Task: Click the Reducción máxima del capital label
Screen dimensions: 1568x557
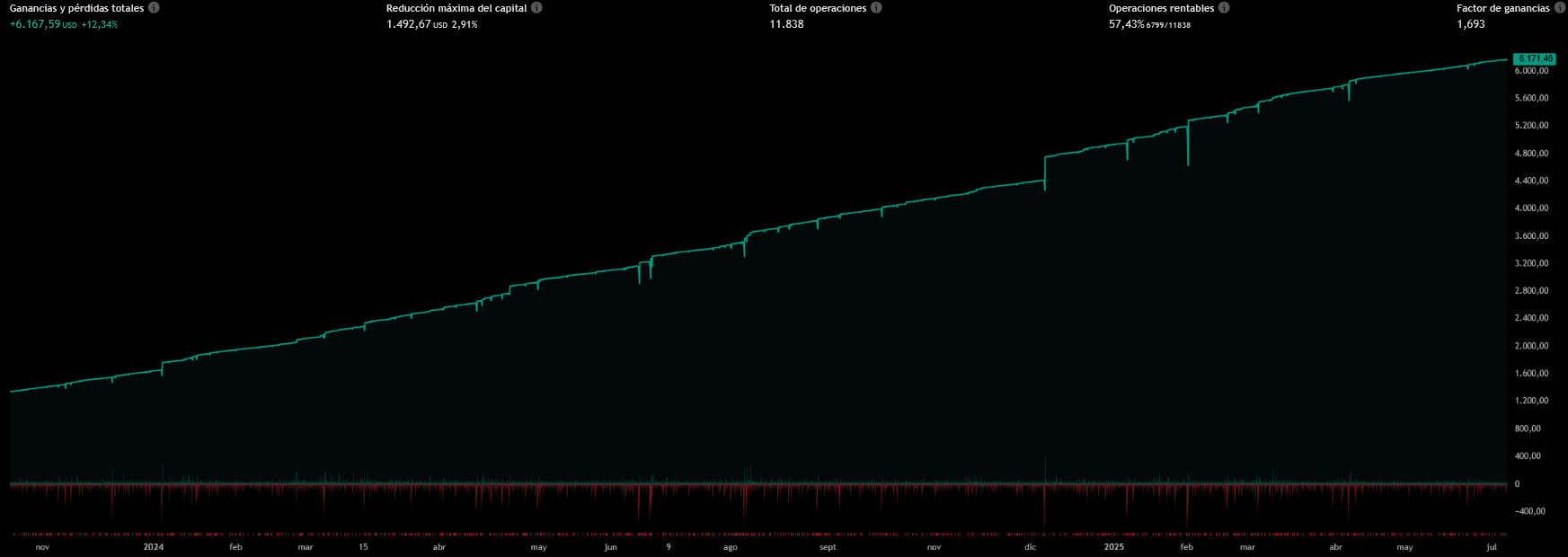Action: click(x=456, y=8)
